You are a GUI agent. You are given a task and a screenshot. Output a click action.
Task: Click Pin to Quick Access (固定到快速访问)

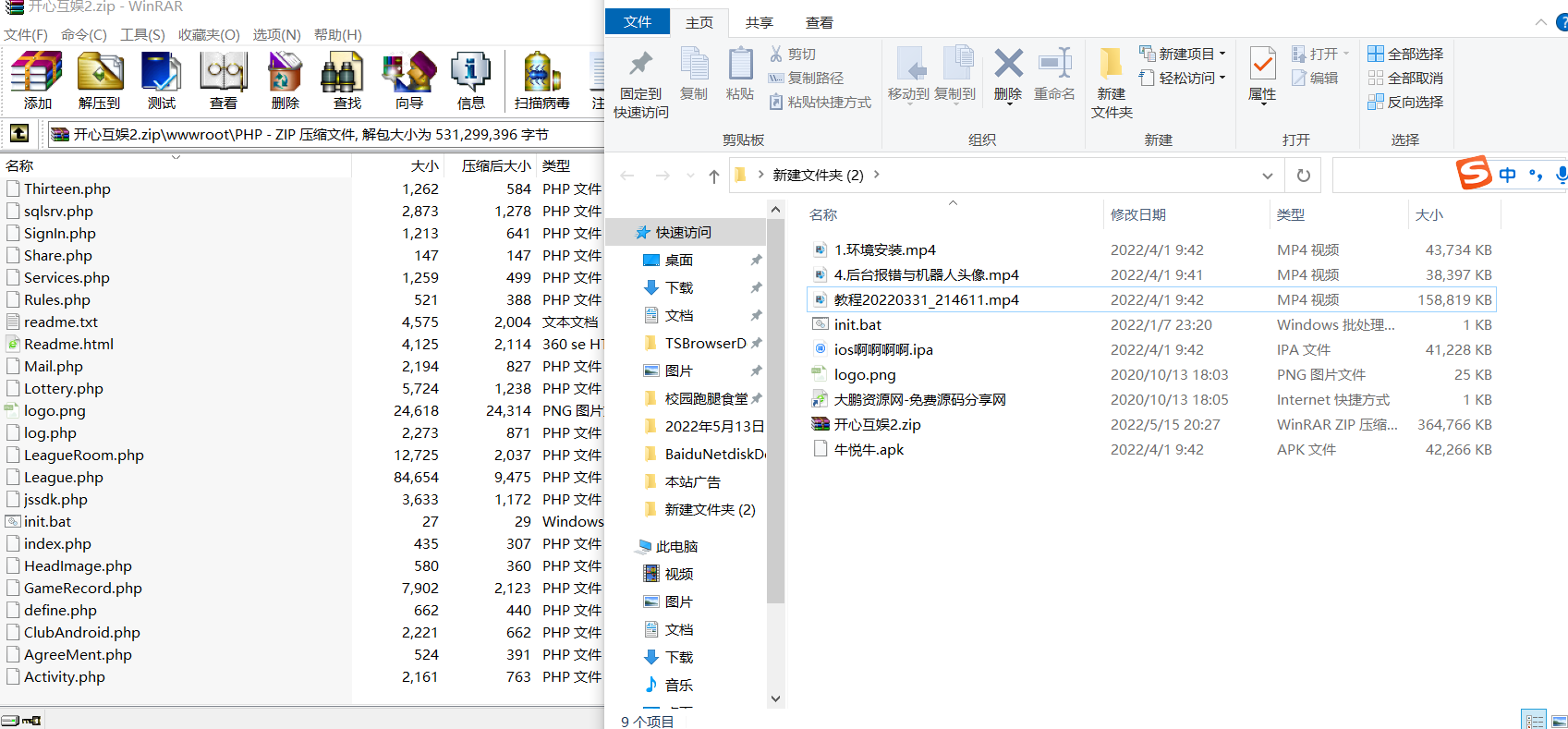(640, 84)
